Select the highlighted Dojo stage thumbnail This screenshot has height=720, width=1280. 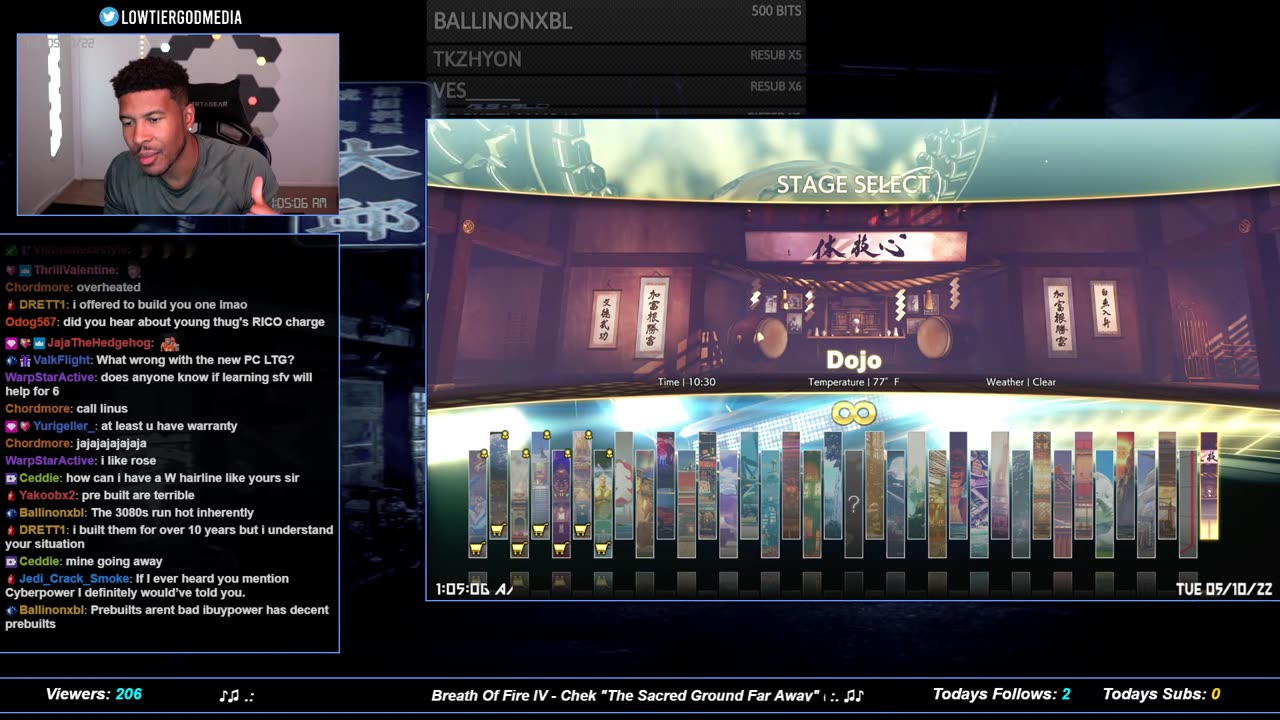click(1208, 486)
